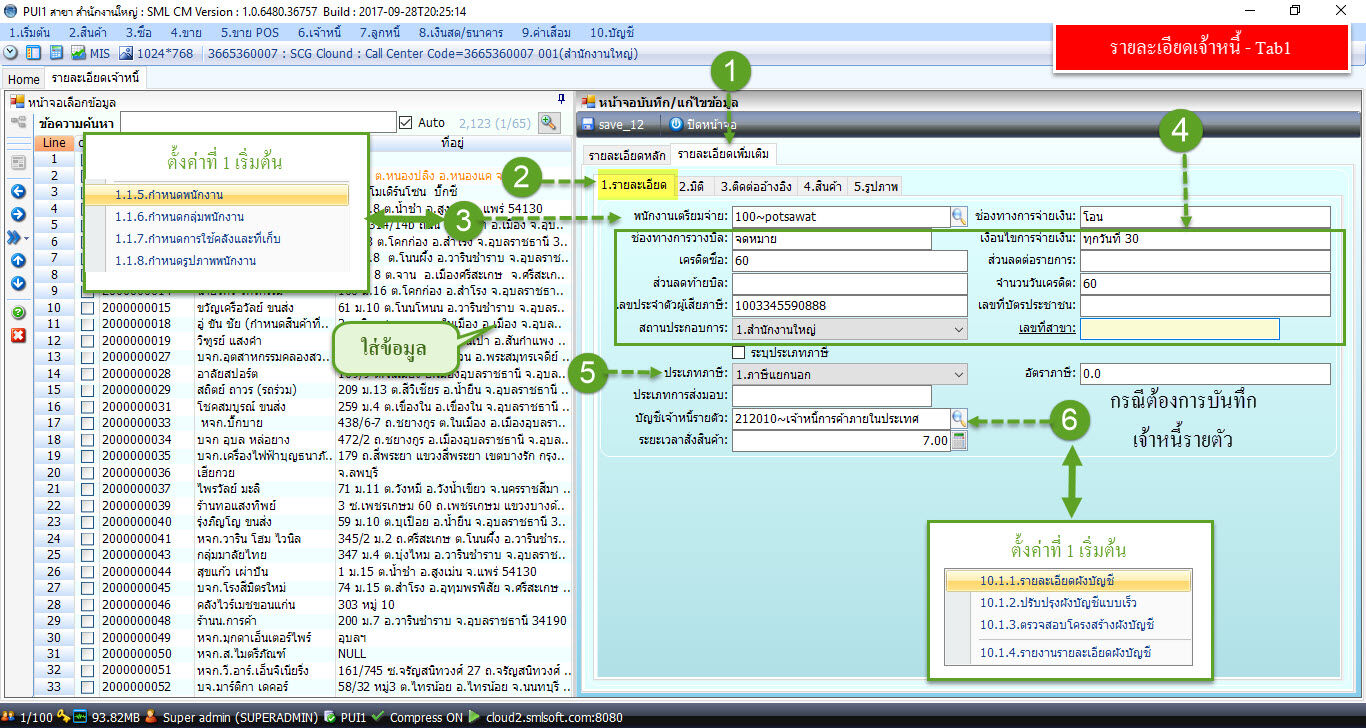Click the save_12 disk button

(613, 125)
